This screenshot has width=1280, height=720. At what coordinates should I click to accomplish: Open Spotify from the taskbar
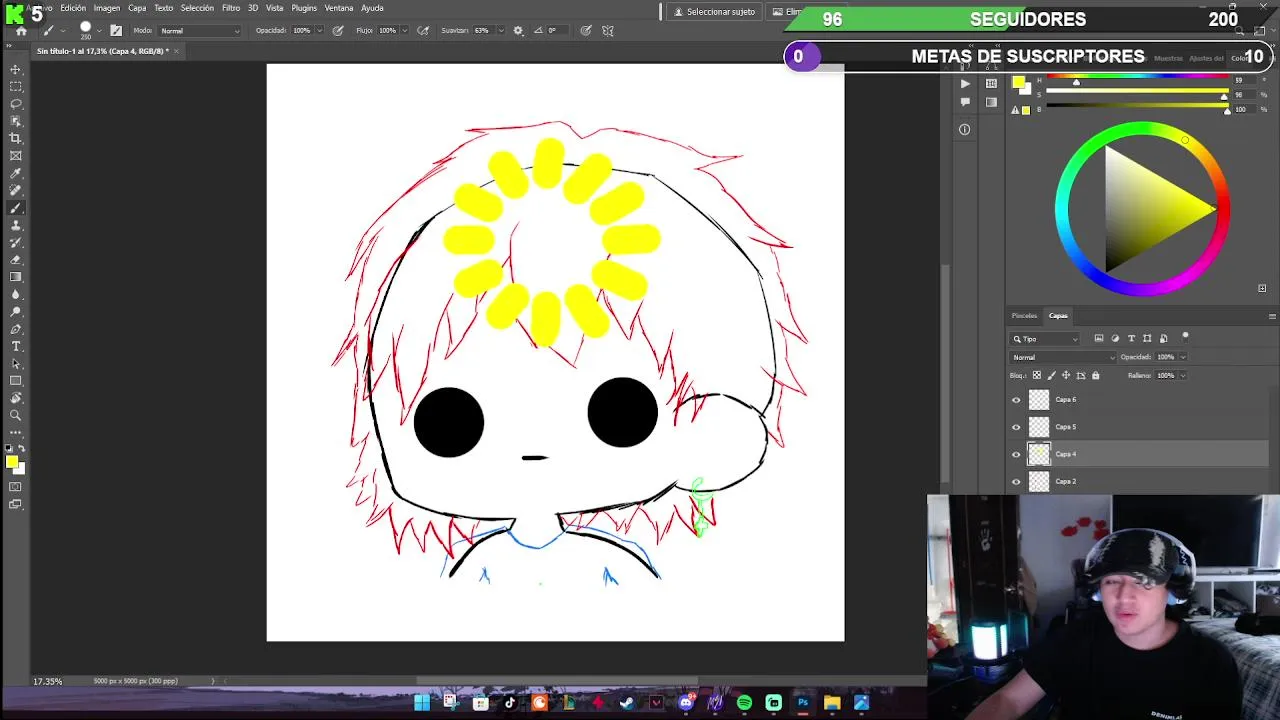click(x=744, y=703)
